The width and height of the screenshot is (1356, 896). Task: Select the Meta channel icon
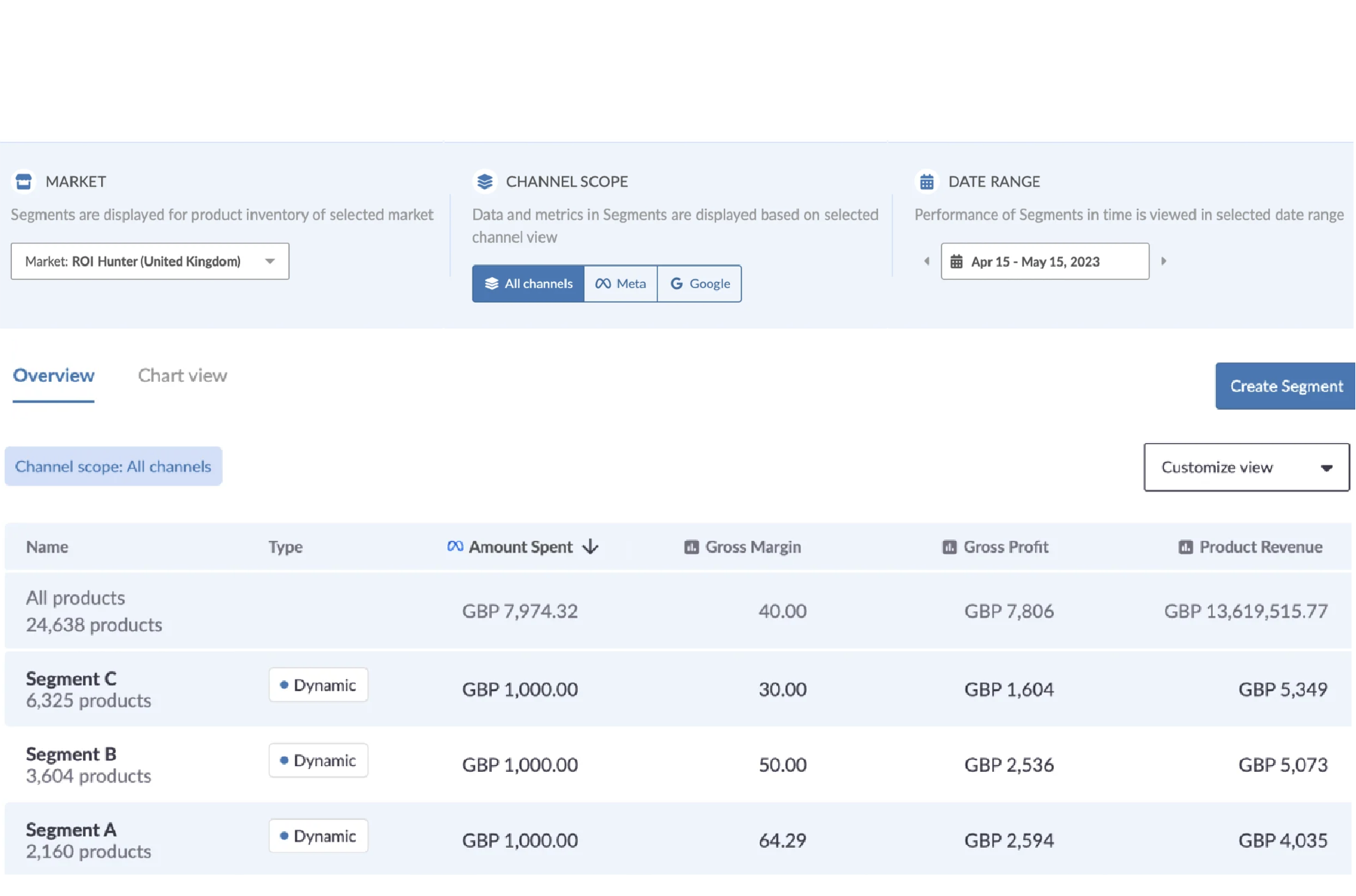coord(602,283)
